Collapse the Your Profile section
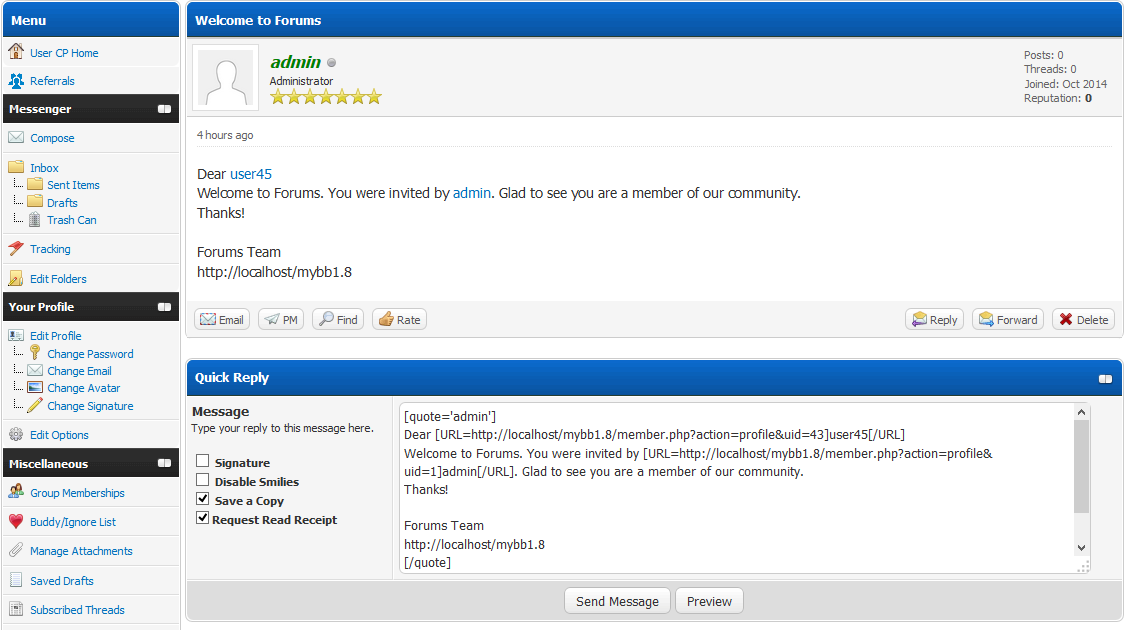 (164, 307)
